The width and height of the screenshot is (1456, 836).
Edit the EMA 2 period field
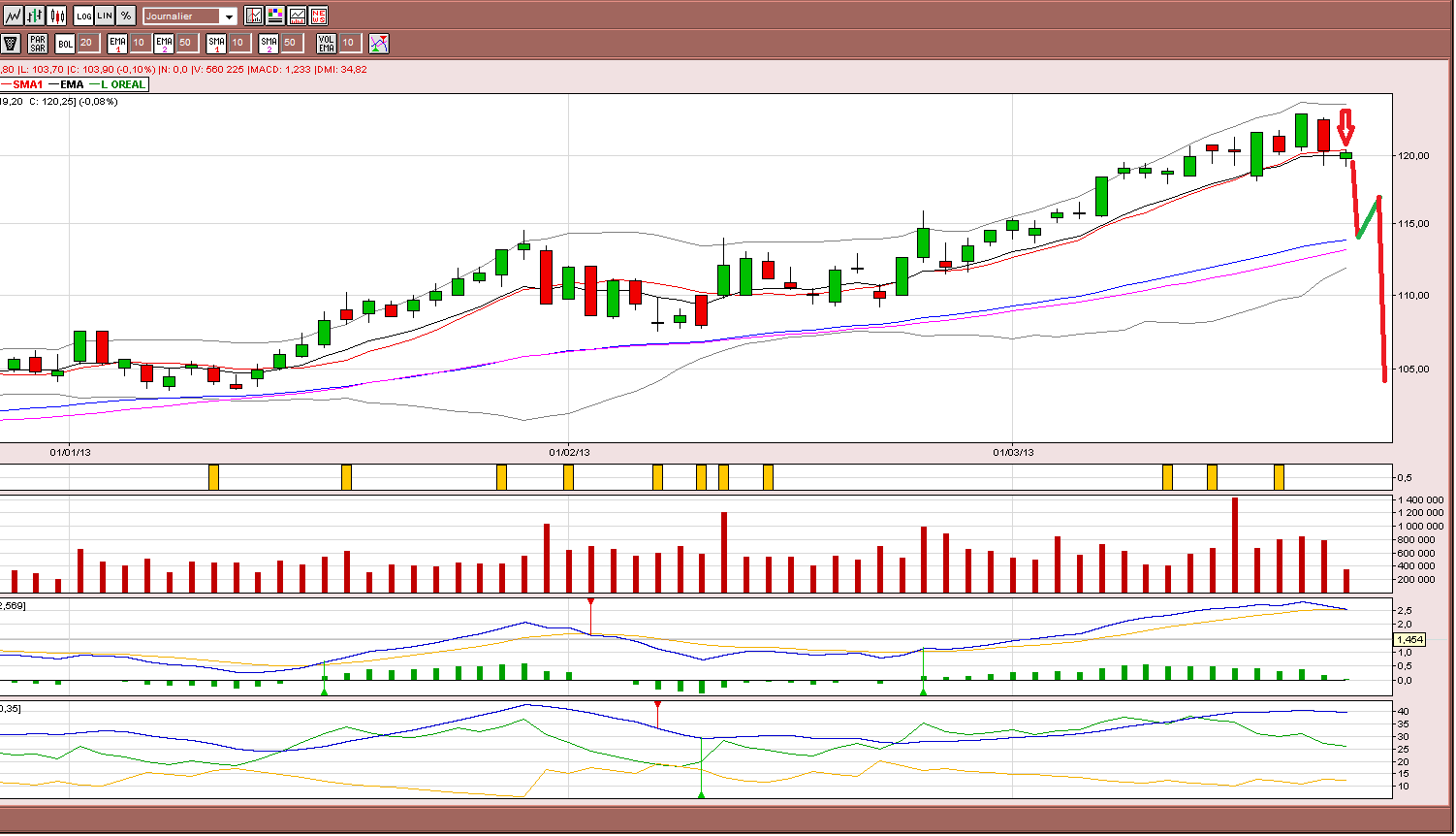point(187,43)
